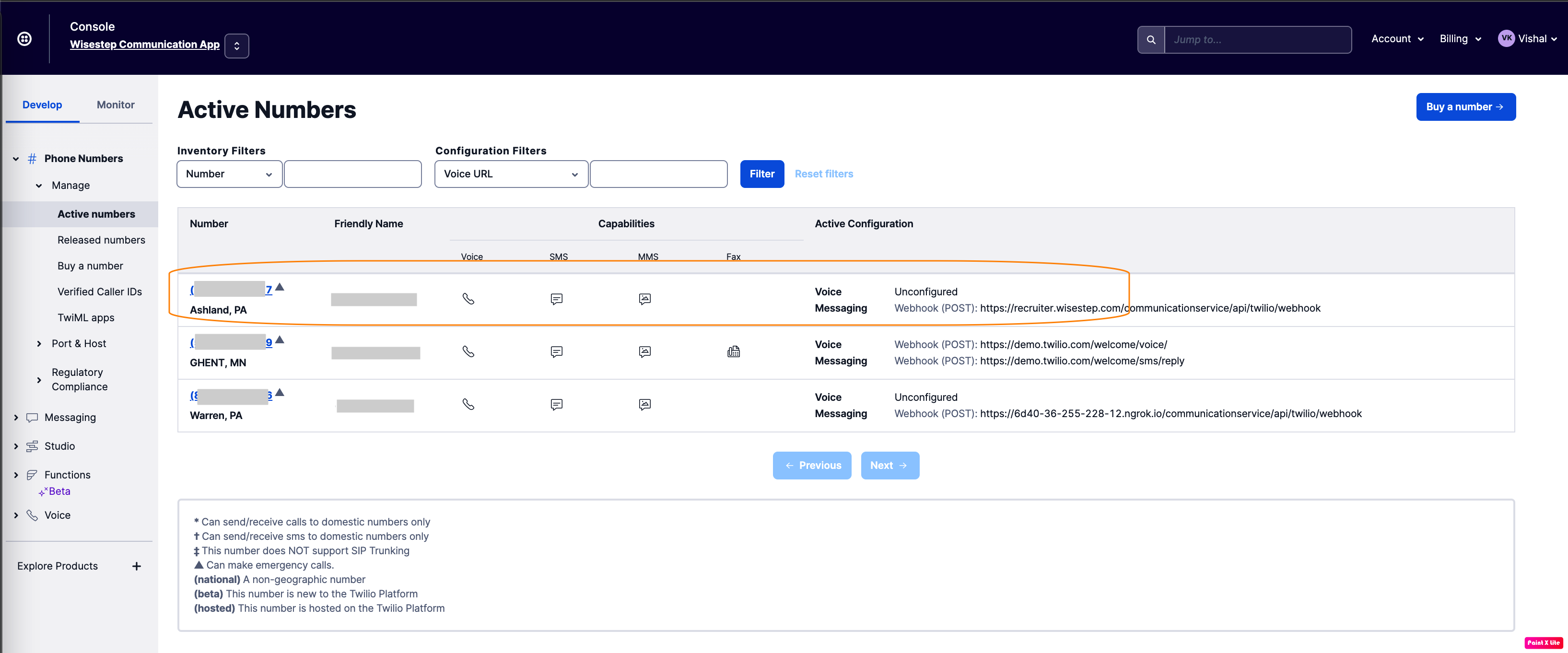
Task: Open Released numbers in the sidebar
Action: pyautogui.click(x=101, y=240)
